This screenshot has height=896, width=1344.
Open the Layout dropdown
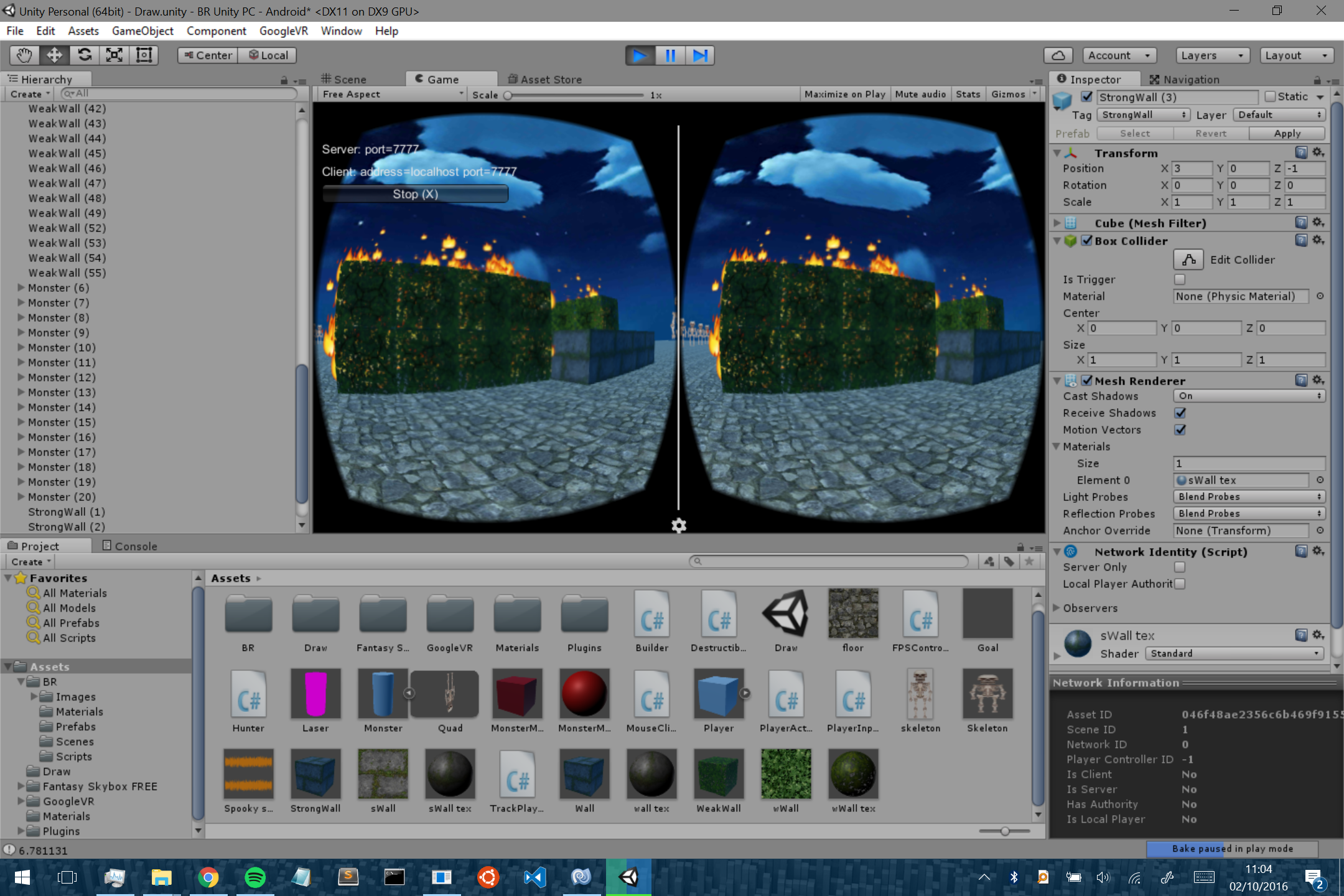[x=1297, y=55]
